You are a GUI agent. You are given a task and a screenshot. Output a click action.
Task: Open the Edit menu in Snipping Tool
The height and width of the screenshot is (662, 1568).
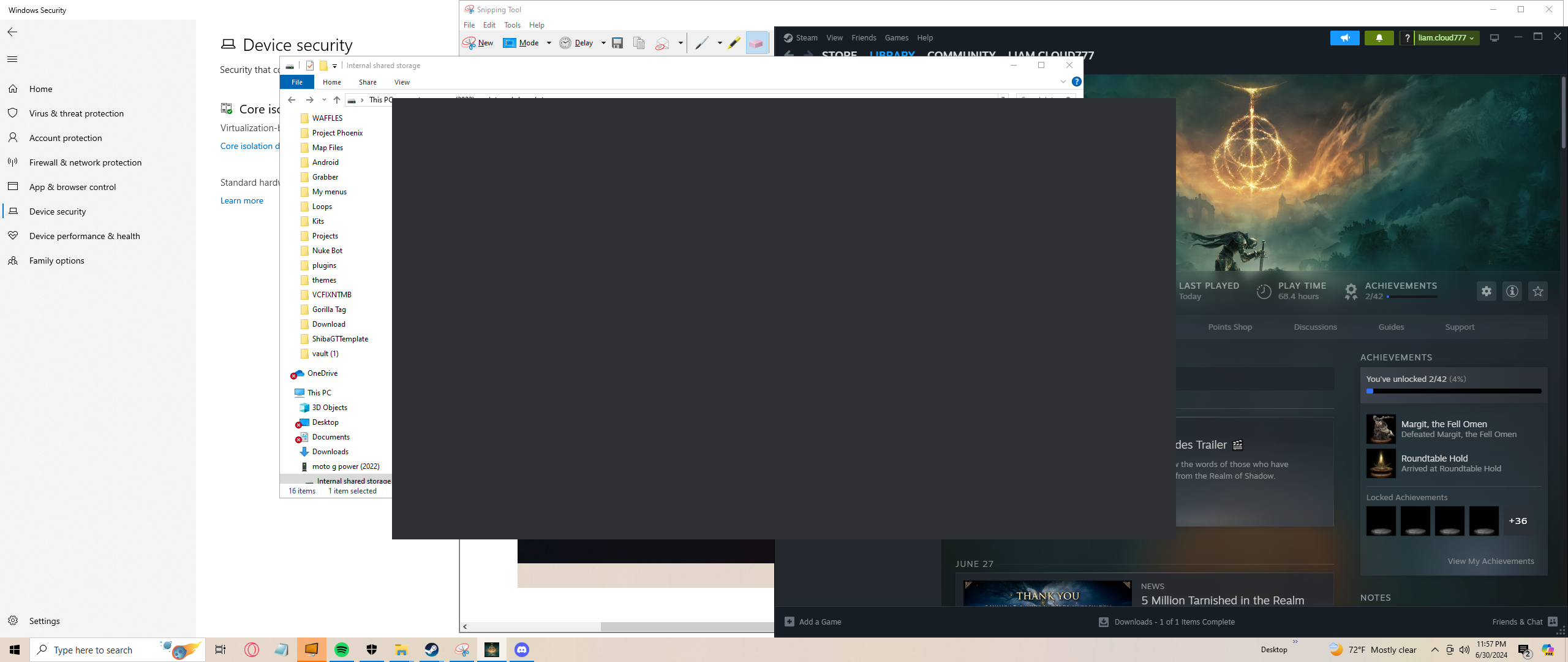pyautogui.click(x=489, y=25)
